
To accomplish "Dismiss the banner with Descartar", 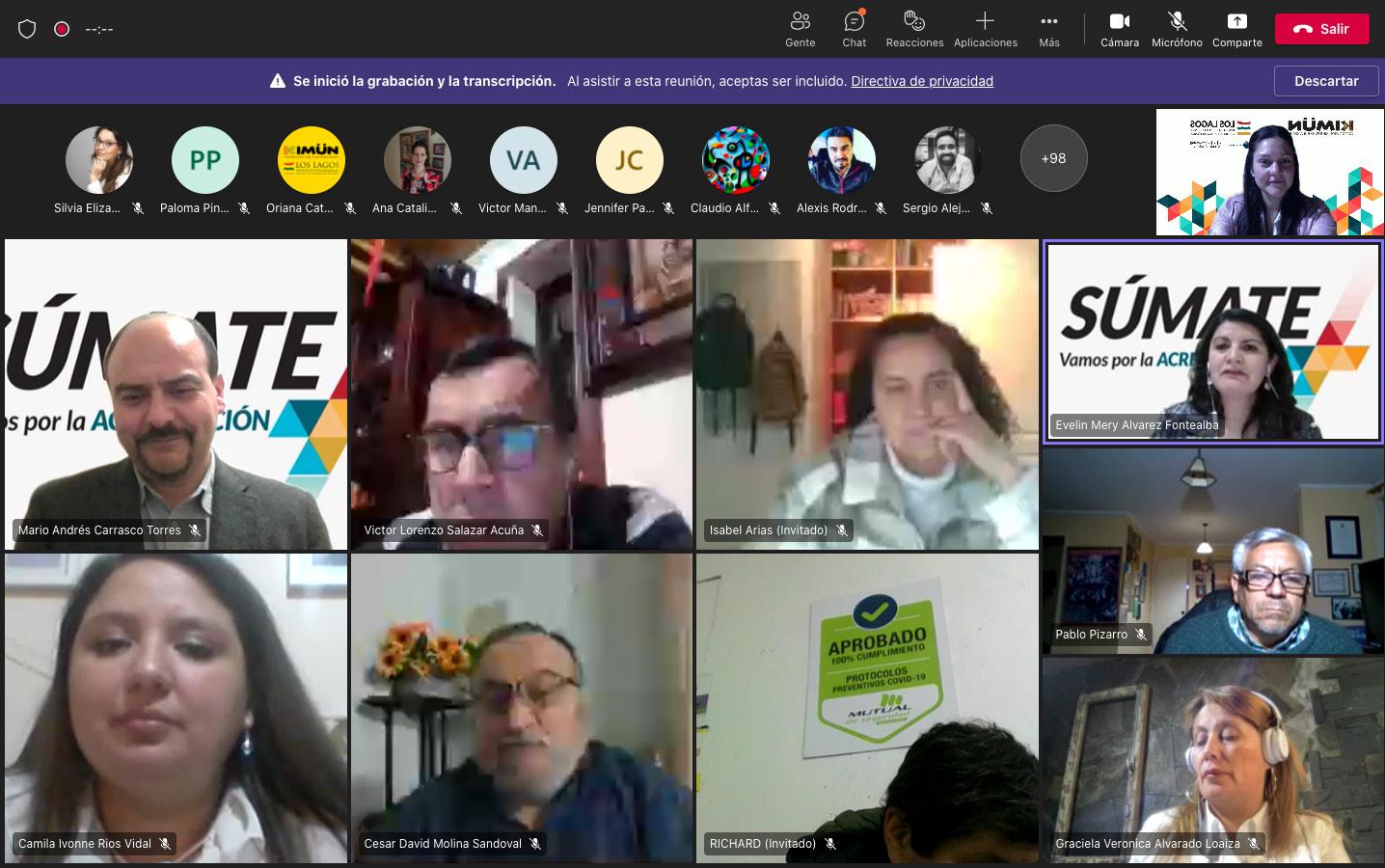I will (x=1326, y=81).
